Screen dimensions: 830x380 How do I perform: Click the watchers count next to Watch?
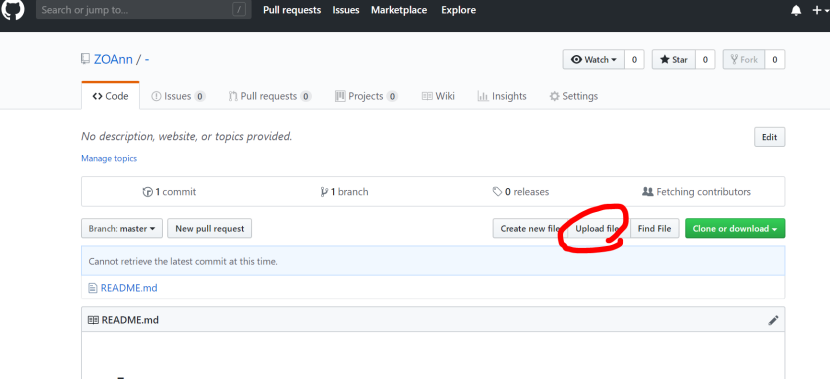[634, 60]
